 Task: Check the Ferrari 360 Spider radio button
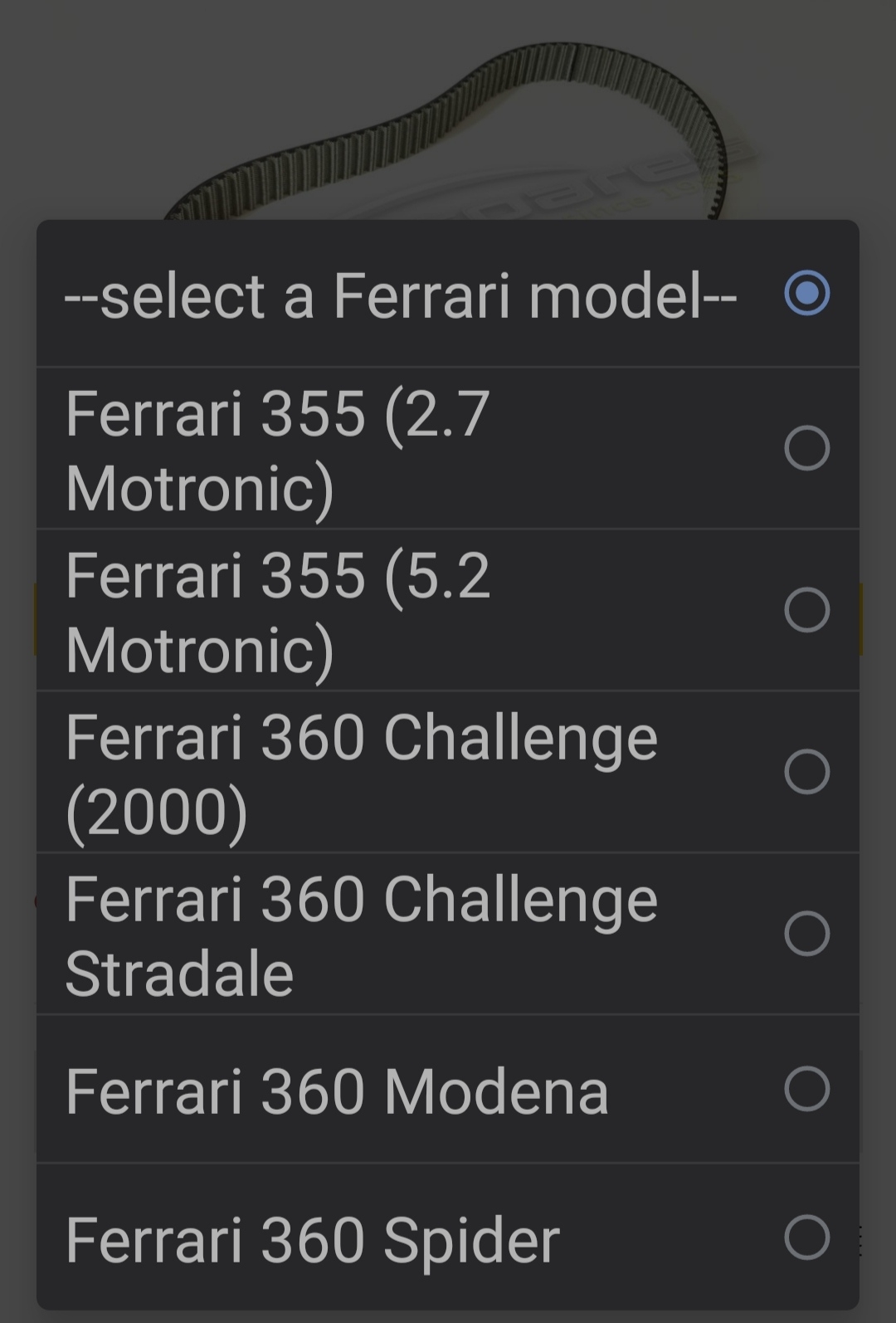click(x=806, y=1238)
